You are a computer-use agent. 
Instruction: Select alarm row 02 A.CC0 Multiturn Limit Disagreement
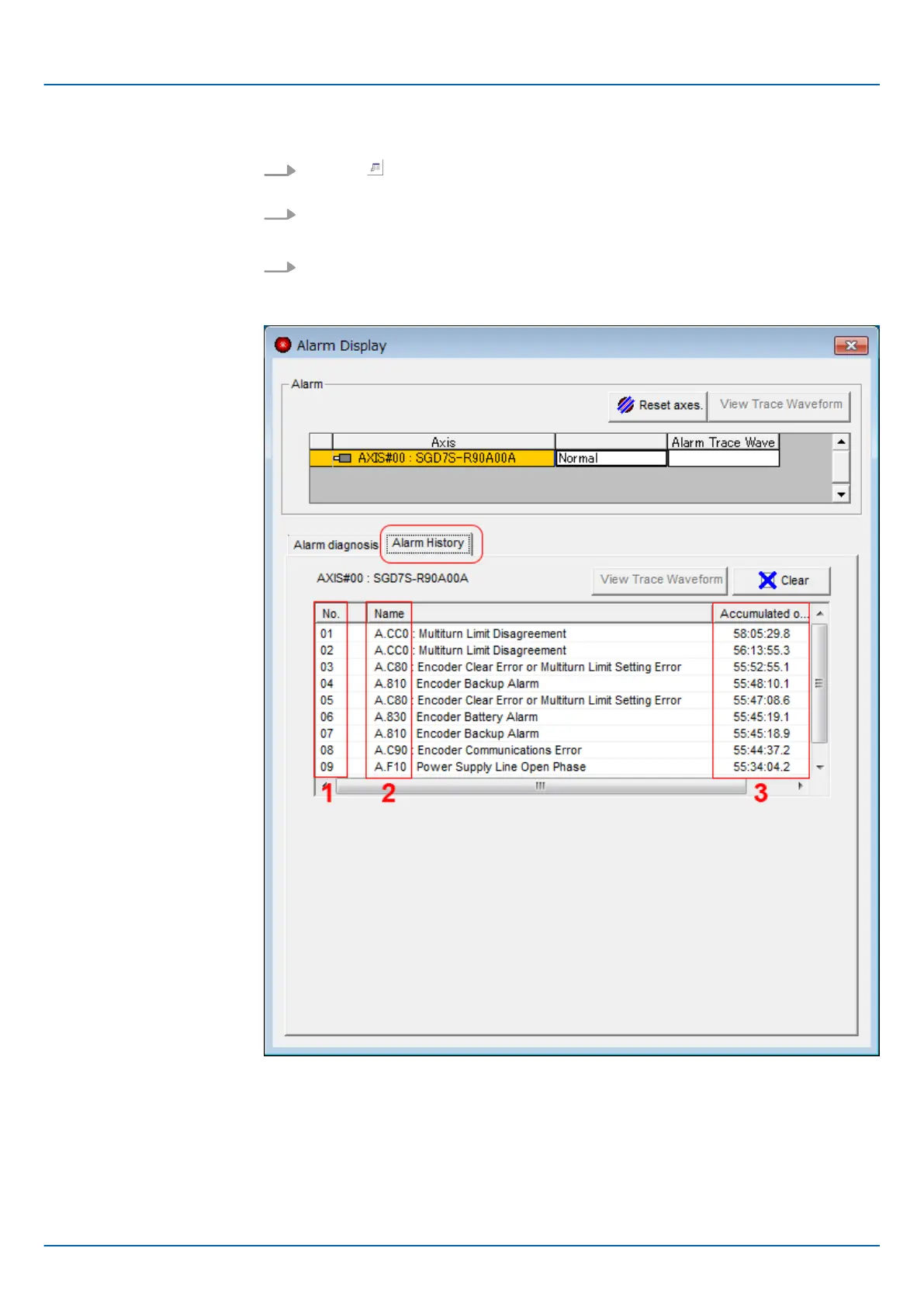coord(562,650)
